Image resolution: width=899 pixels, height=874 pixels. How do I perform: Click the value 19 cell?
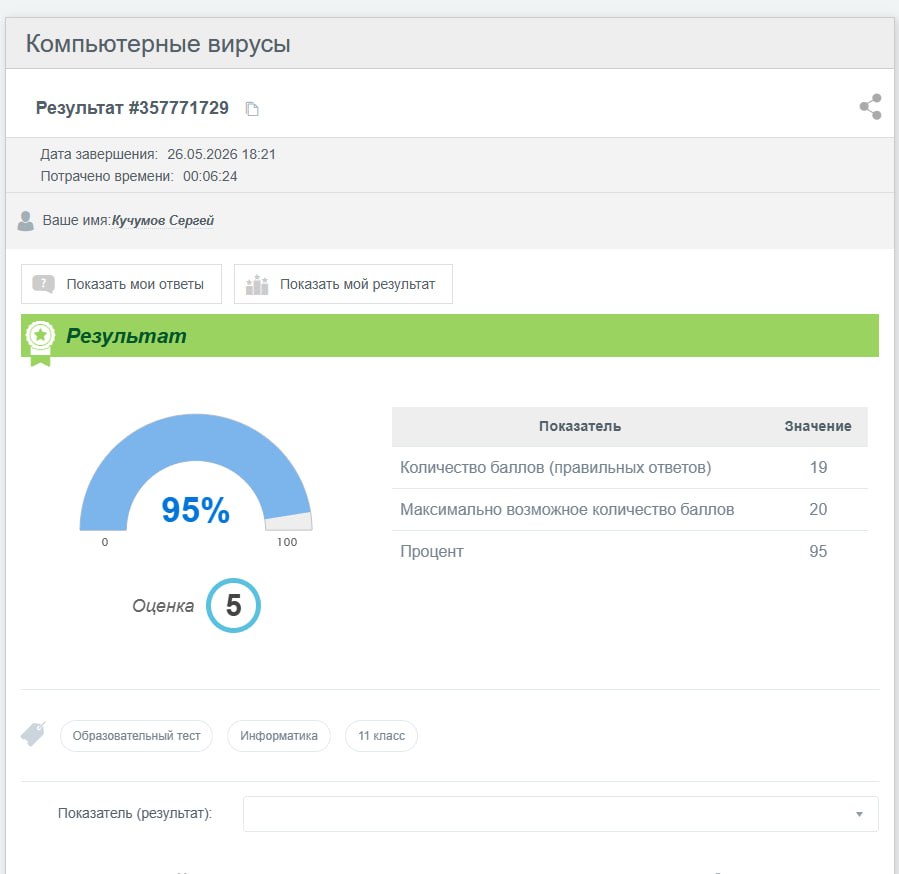coord(818,467)
